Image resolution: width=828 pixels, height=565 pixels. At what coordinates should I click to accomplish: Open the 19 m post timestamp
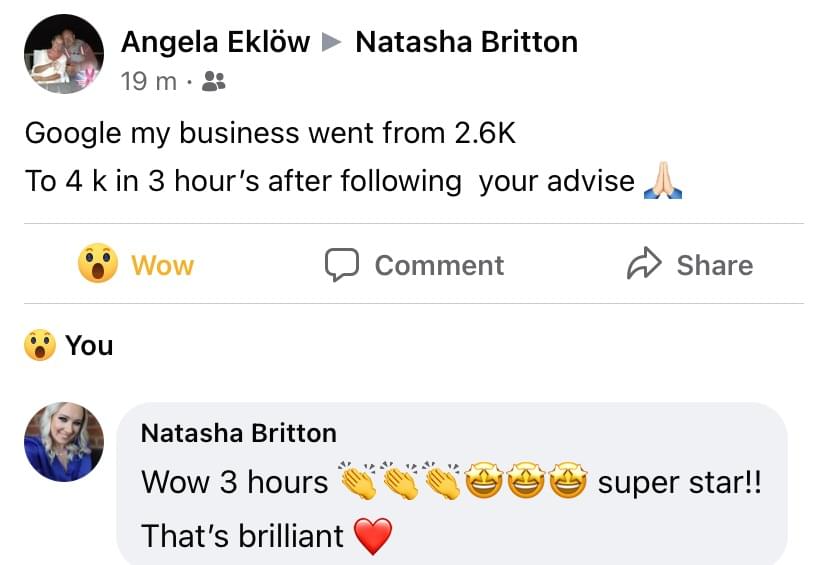[x=148, y=82]
